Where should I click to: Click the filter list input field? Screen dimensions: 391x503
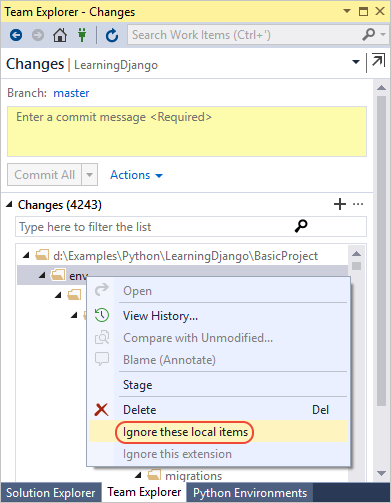pyautogui.click(x=191, y=227)
